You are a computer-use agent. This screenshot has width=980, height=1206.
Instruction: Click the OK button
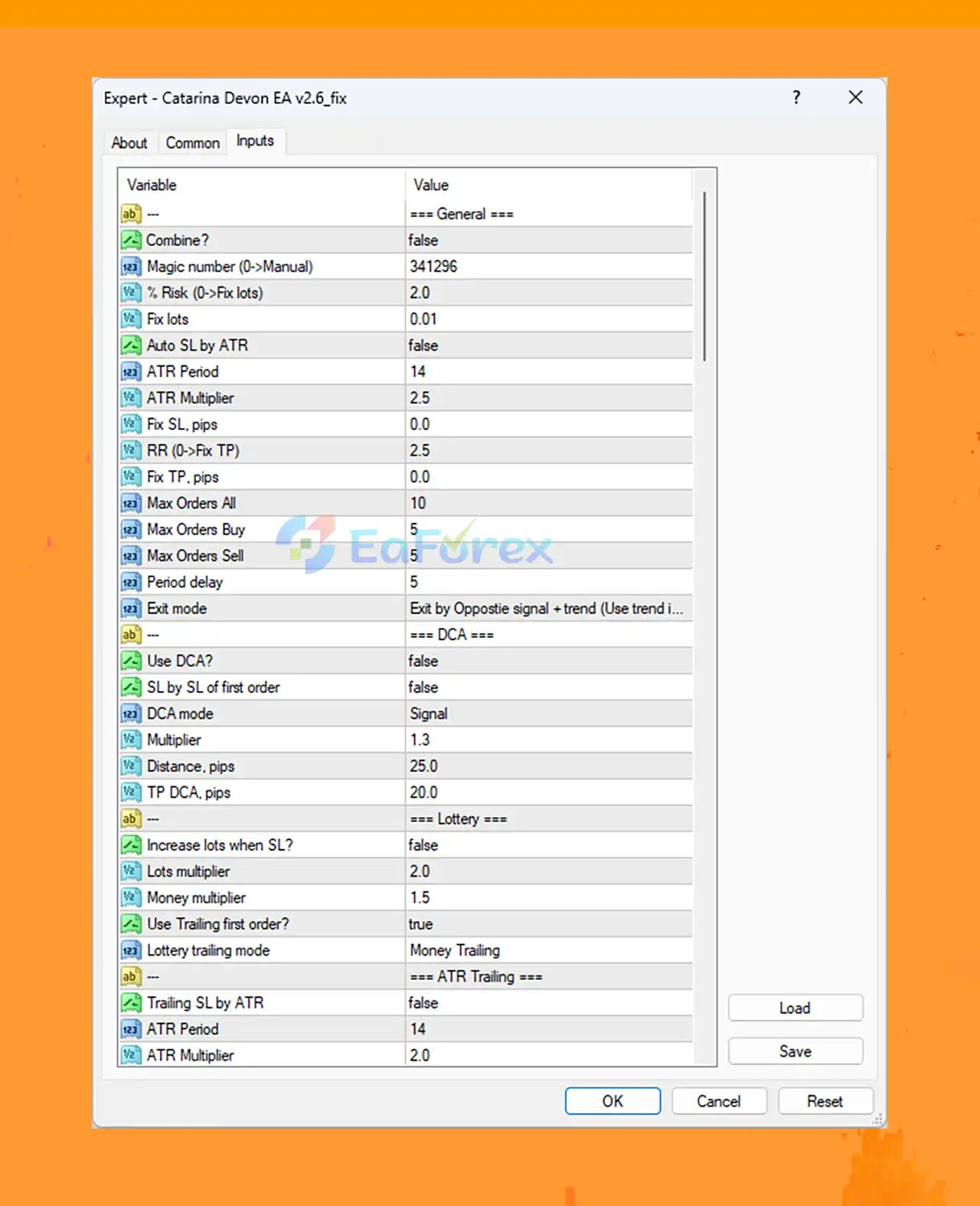click(612, 1101)
